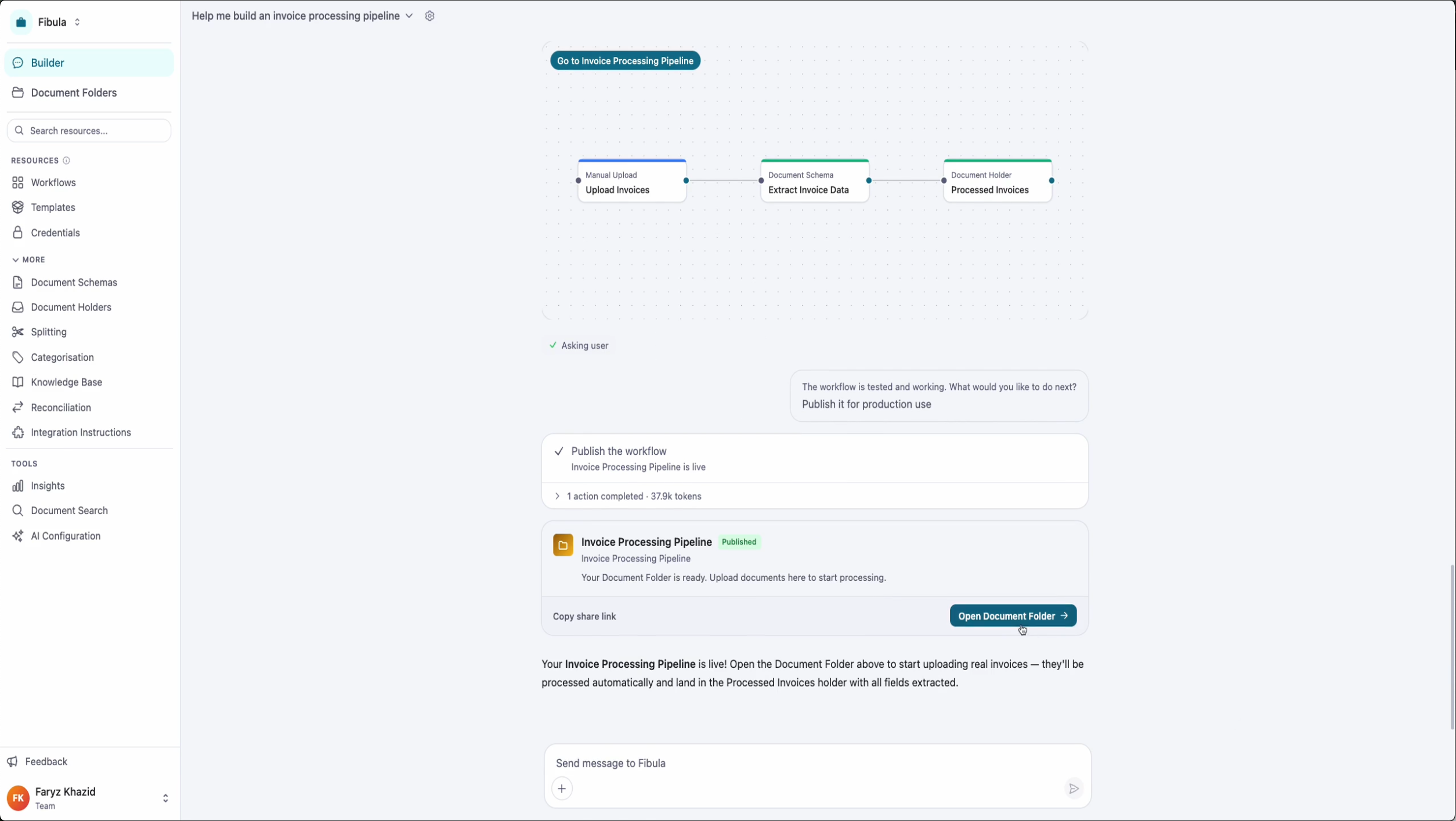Viewport: 1456px width, 821px height.
Task: Select Templates in the sidebar
Action: point(89,207)
